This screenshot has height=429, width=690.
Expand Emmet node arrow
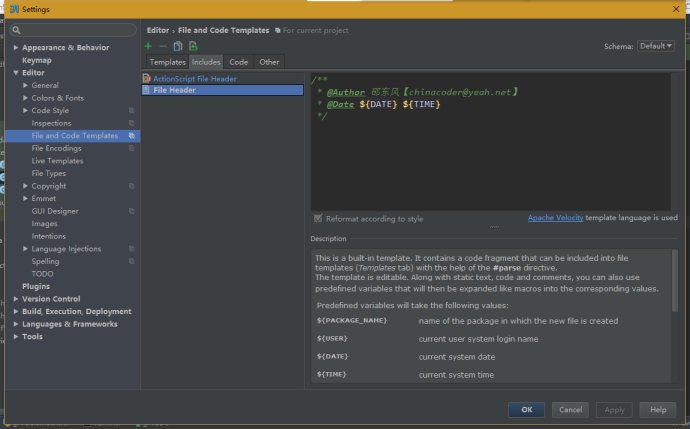tap(25, 198)
